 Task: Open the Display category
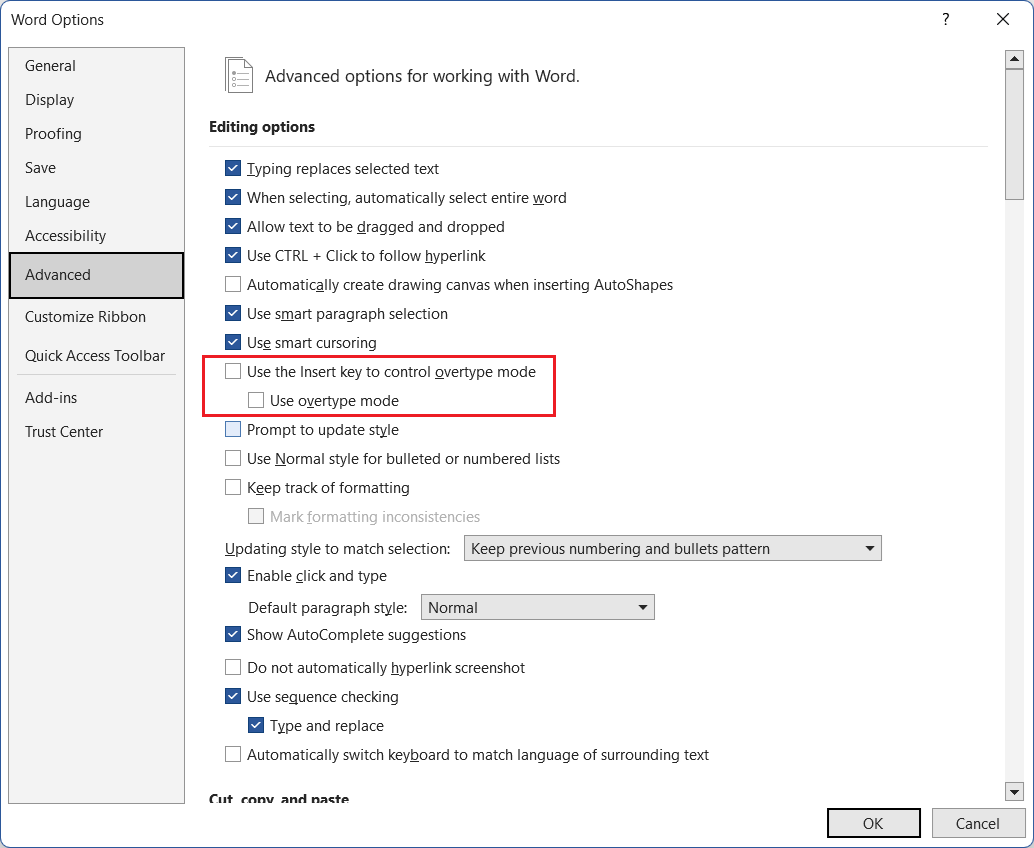[96, 100]
